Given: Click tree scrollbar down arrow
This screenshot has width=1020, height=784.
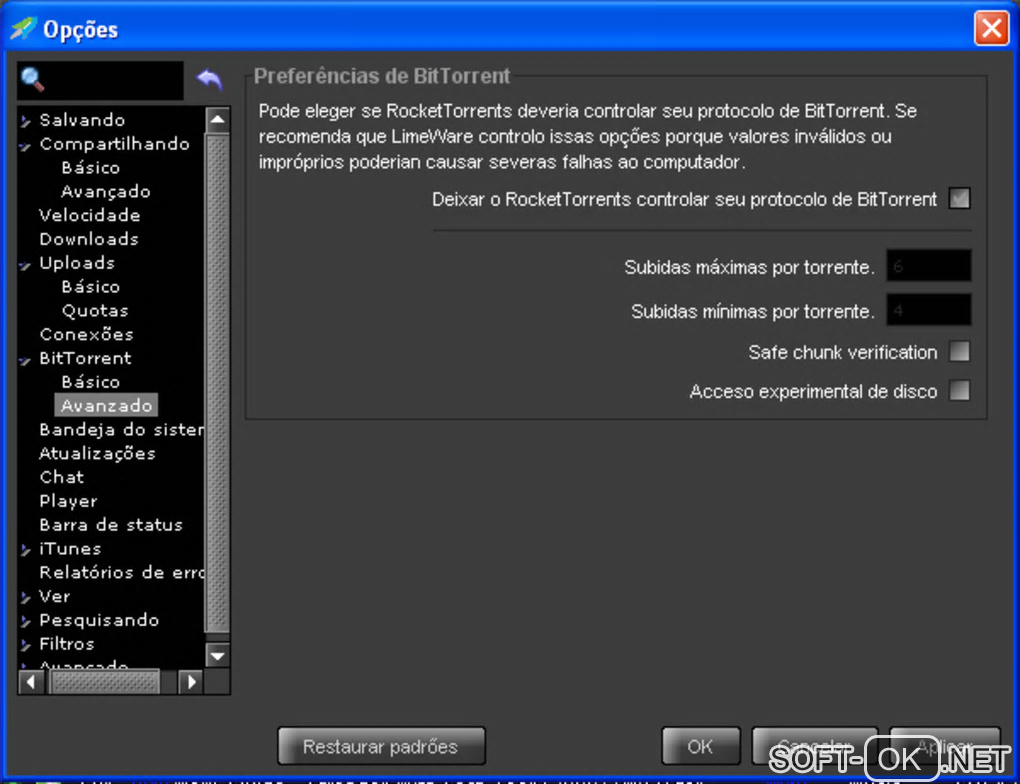Looking at the screenshot, I should coord(217,655).
